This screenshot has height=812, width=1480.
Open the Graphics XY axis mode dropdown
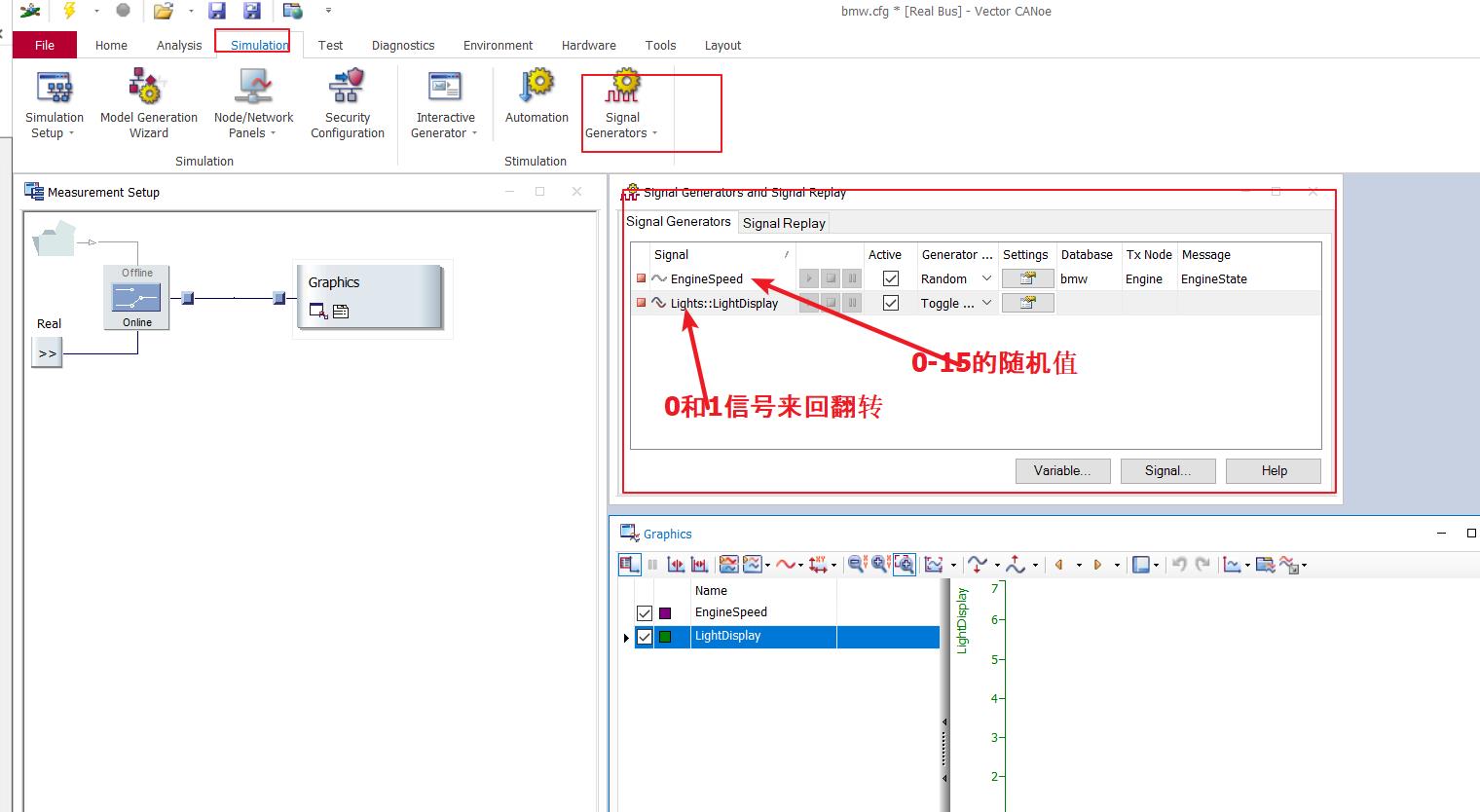[x=834, y=565]
